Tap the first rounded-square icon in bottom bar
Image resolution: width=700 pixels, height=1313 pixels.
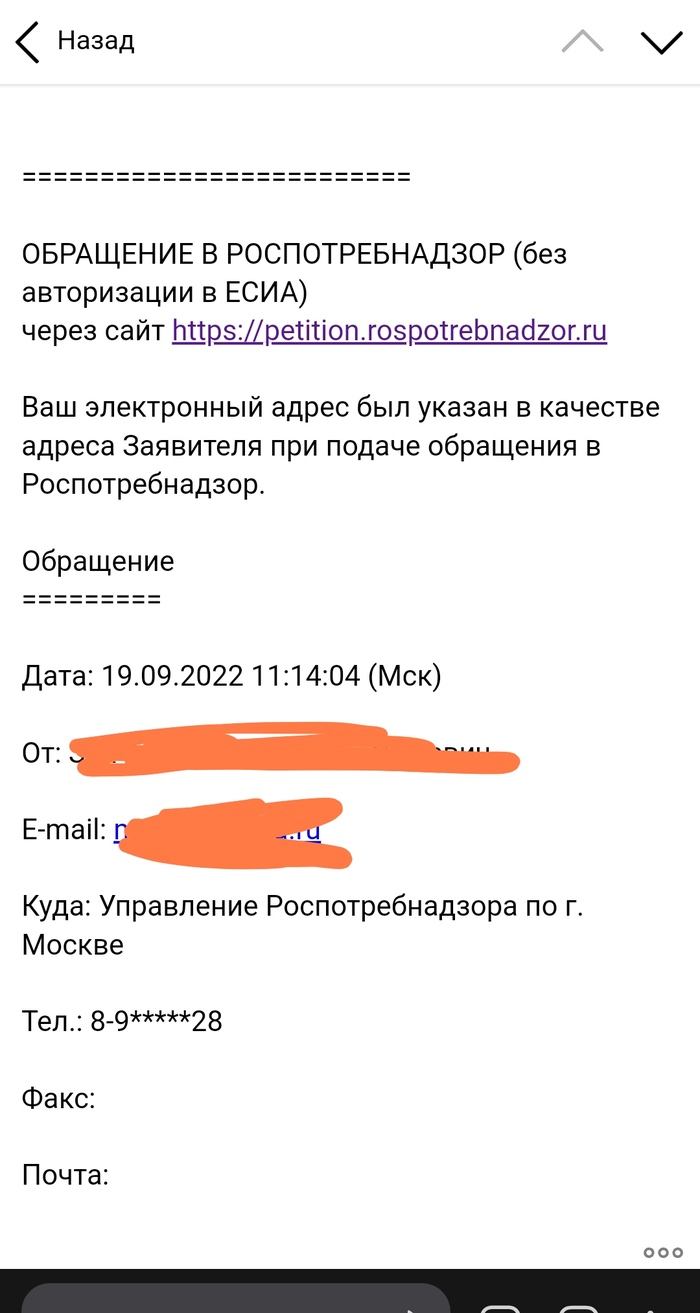[x=499, y=1305]
